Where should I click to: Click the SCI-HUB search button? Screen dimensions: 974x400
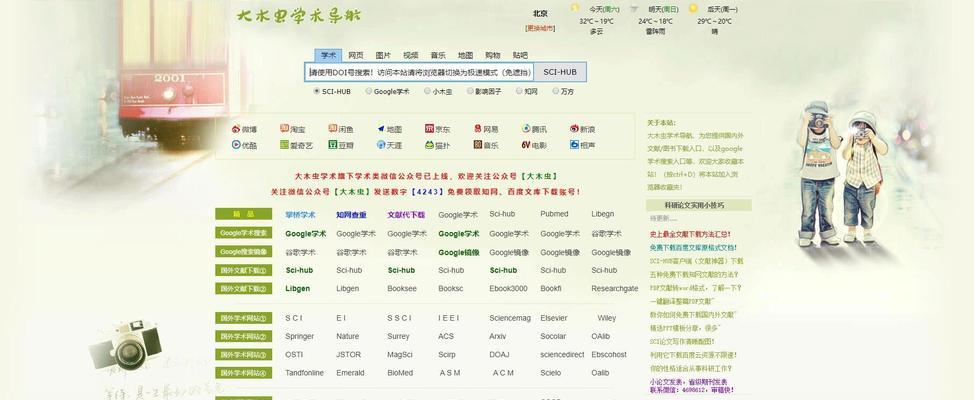click(x=560, y=72)
